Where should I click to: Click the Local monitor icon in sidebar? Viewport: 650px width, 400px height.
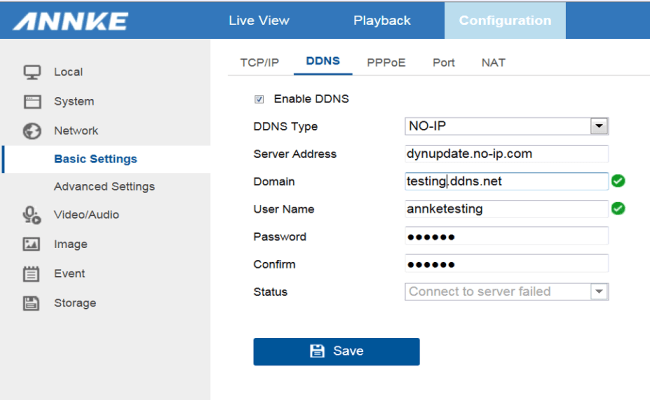coord(32,72)
